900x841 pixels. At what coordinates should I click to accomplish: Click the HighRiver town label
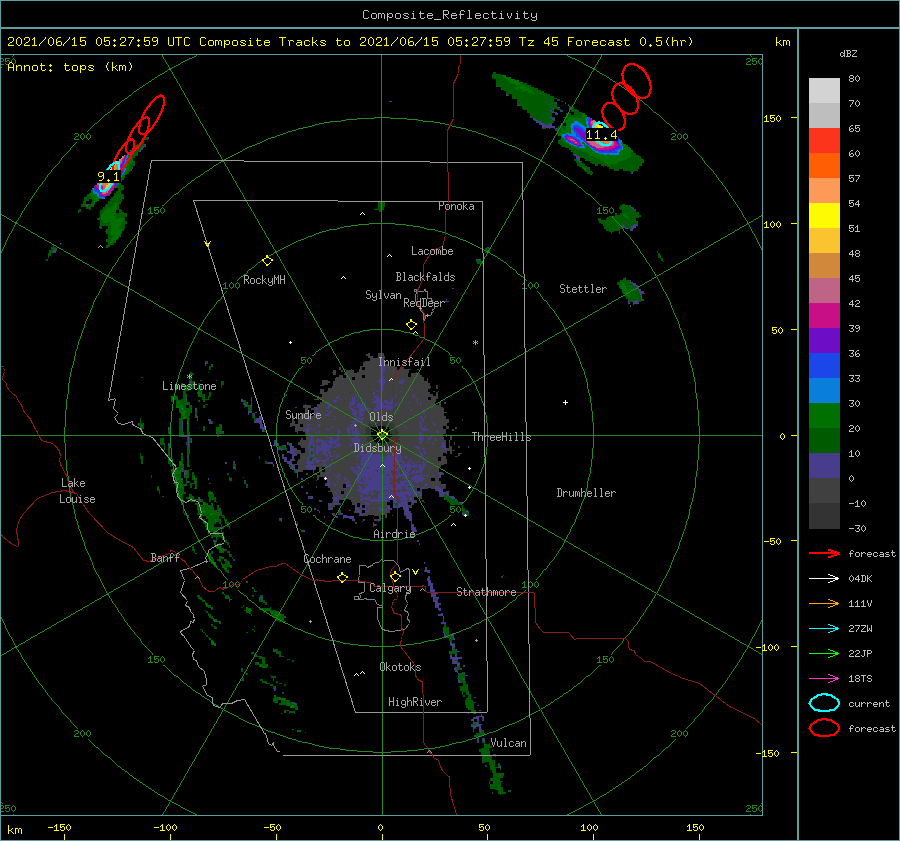(415, 702)
